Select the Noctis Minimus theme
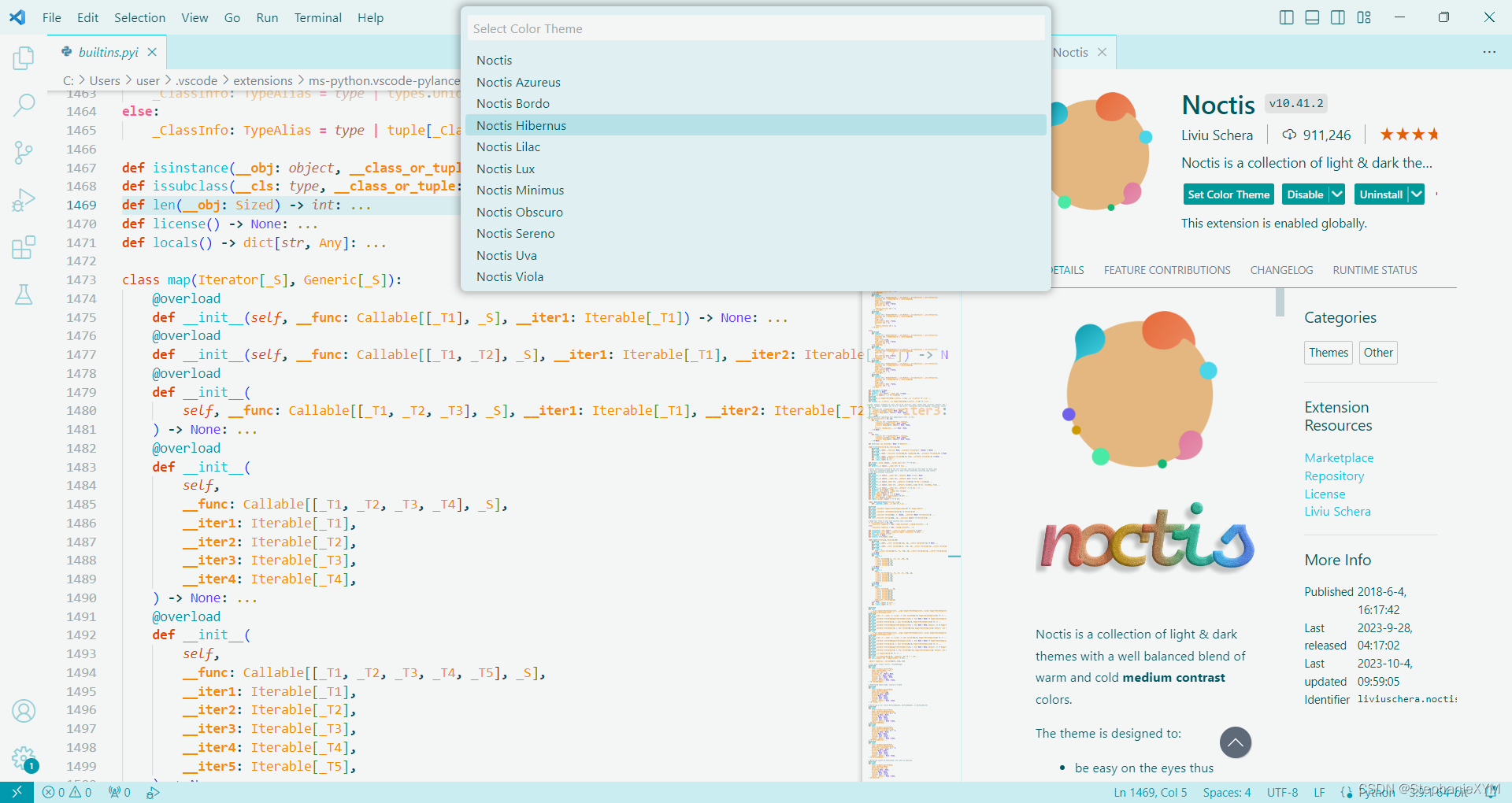This screenshot has height=803, width=1512. coord(756,191)
